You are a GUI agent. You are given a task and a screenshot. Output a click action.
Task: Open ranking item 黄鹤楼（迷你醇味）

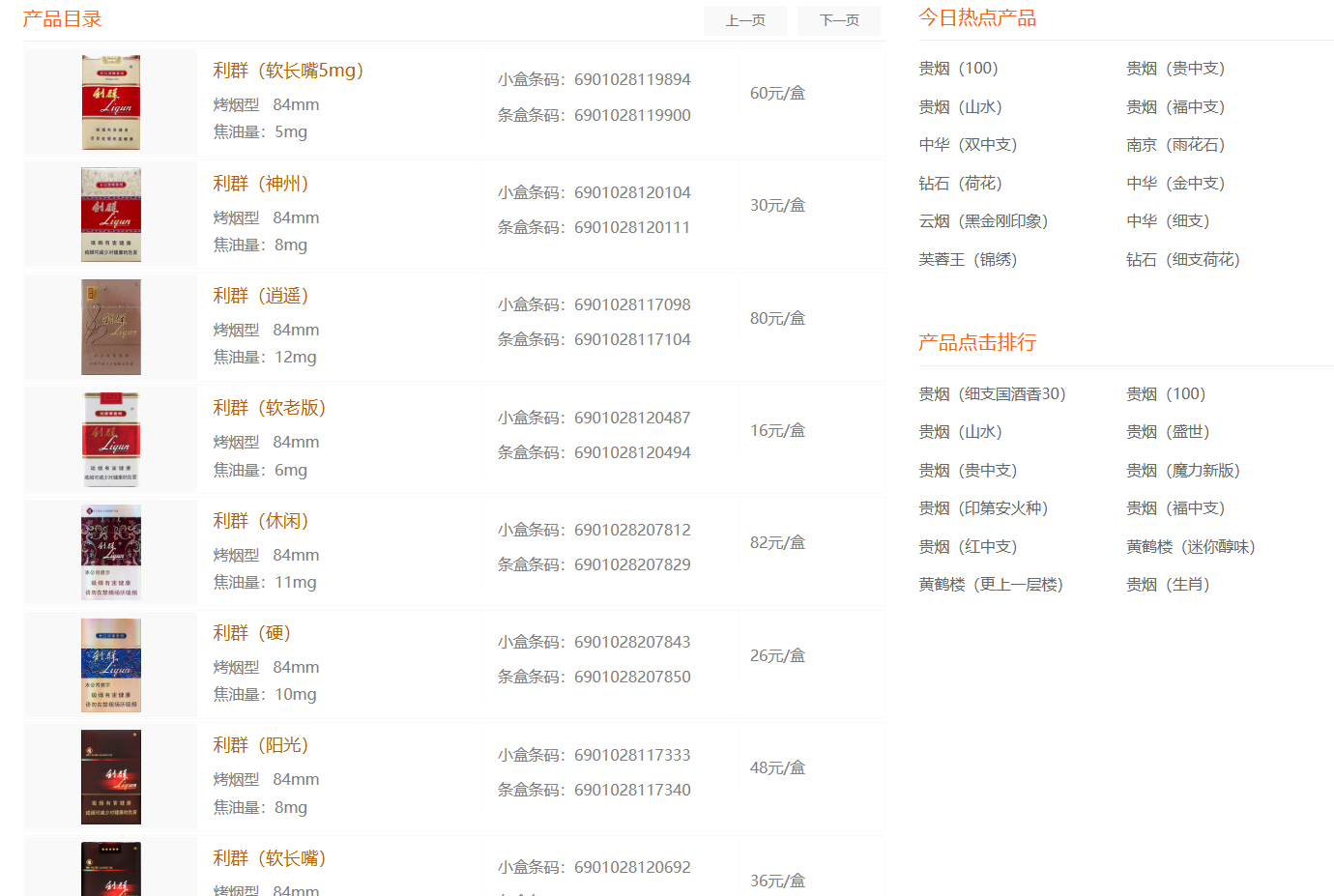1191,547
